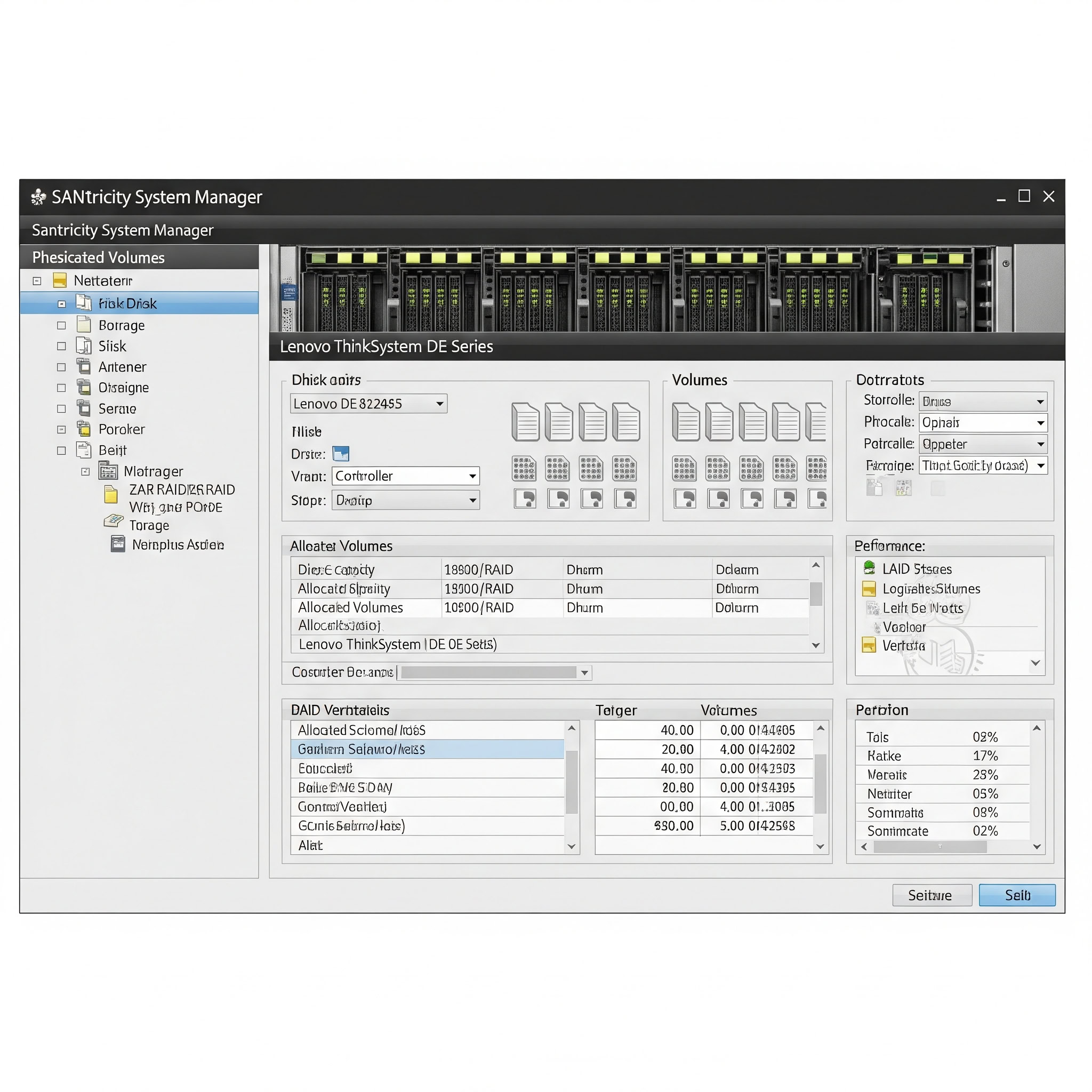Click the first document icon in Dhick aoits
This screenshot has width=1092, height=1092.
tap(525, 422)
